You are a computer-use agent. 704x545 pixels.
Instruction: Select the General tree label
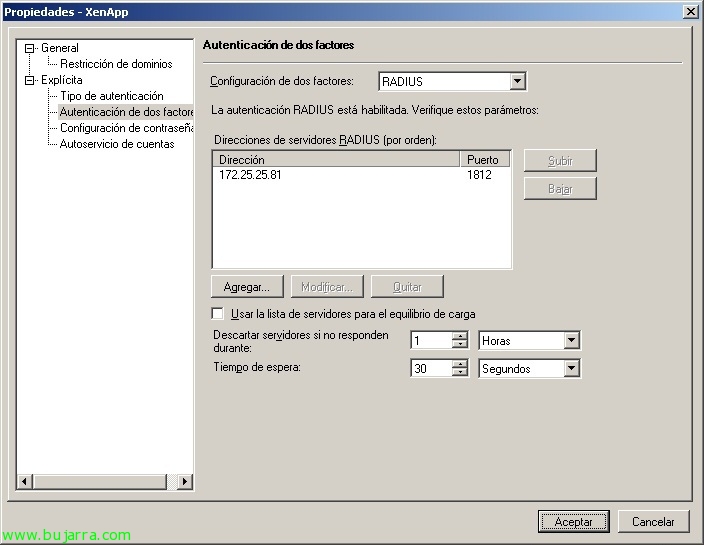[x=60, y=48]
